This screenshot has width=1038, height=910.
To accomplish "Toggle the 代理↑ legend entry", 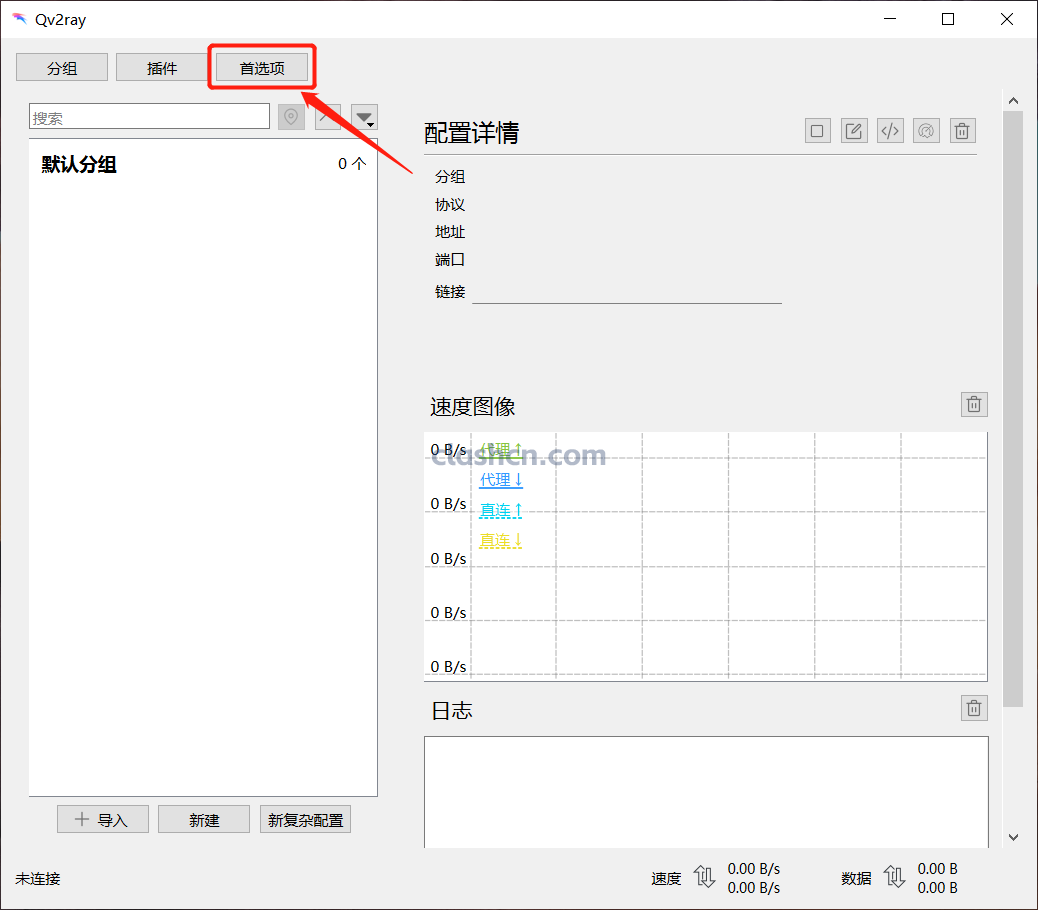I will 501,450.
